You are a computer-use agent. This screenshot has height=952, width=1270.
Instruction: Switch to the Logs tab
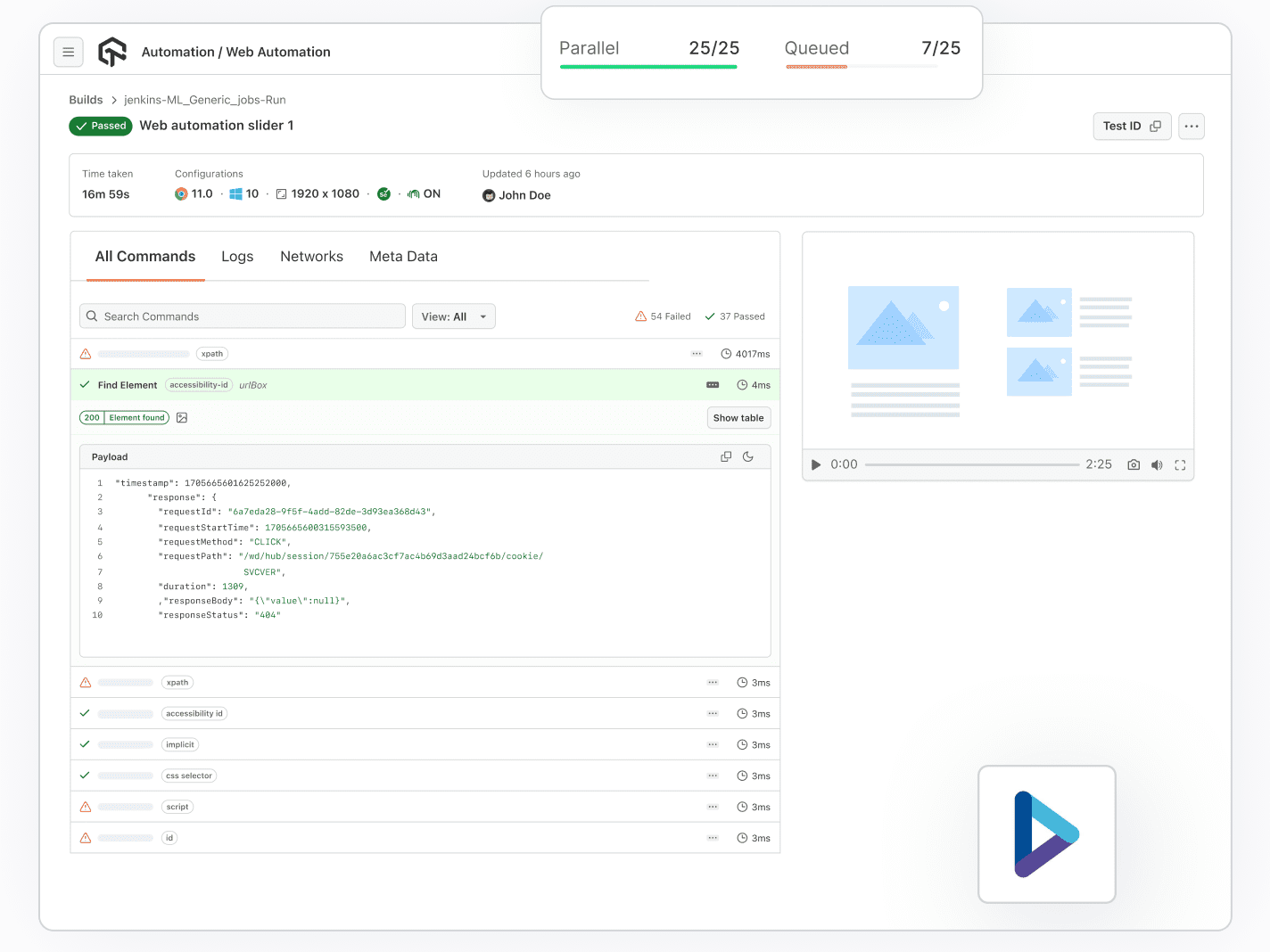[x=237, y=257]
